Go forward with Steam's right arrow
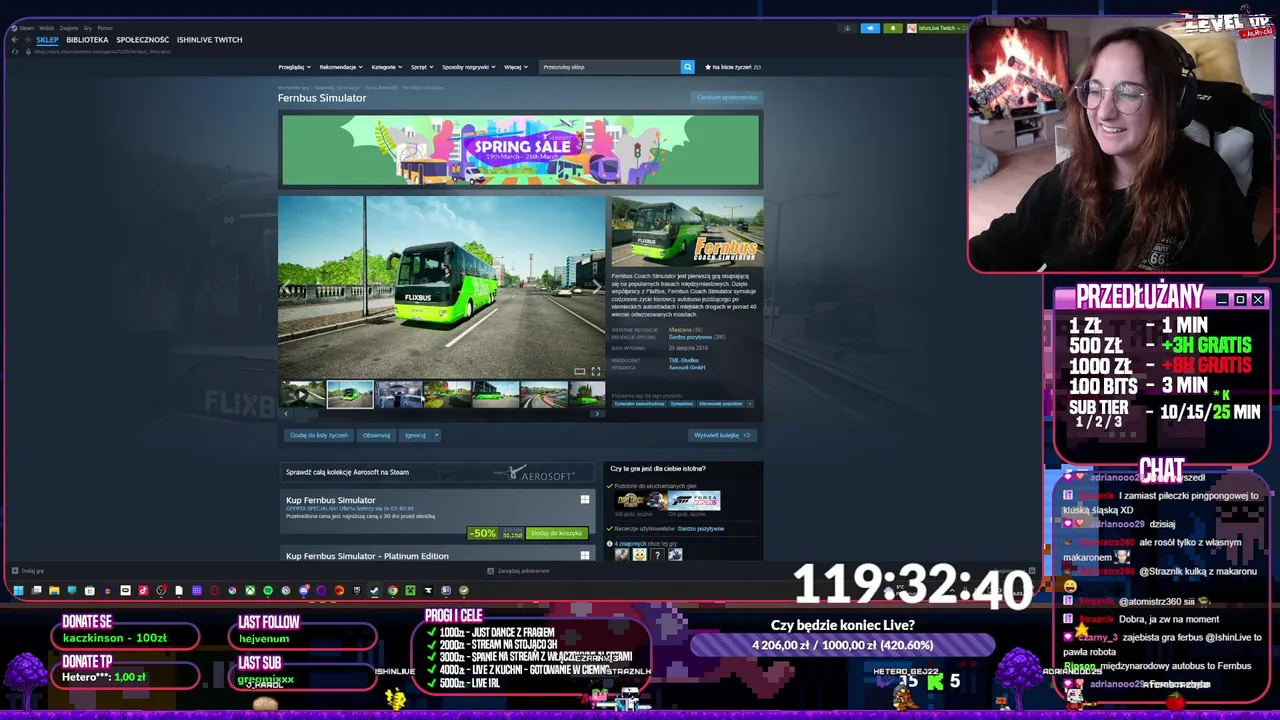 (x=27, y=39)
